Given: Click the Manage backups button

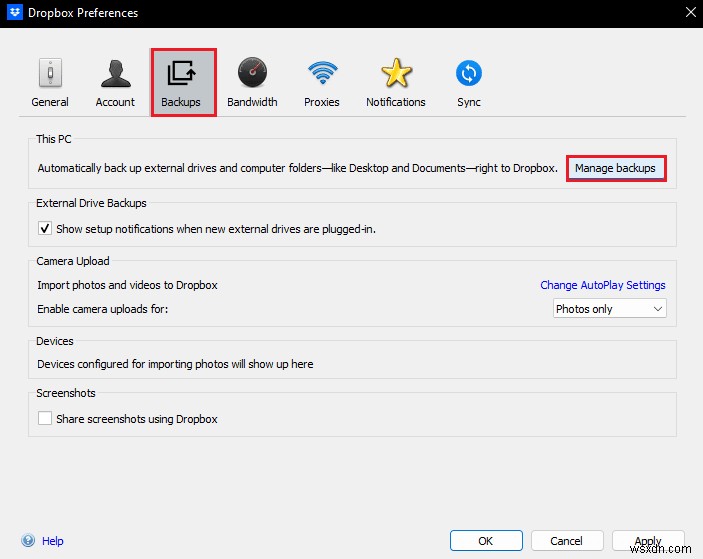Looking at the screenshot, I should (x=616, y=168).
